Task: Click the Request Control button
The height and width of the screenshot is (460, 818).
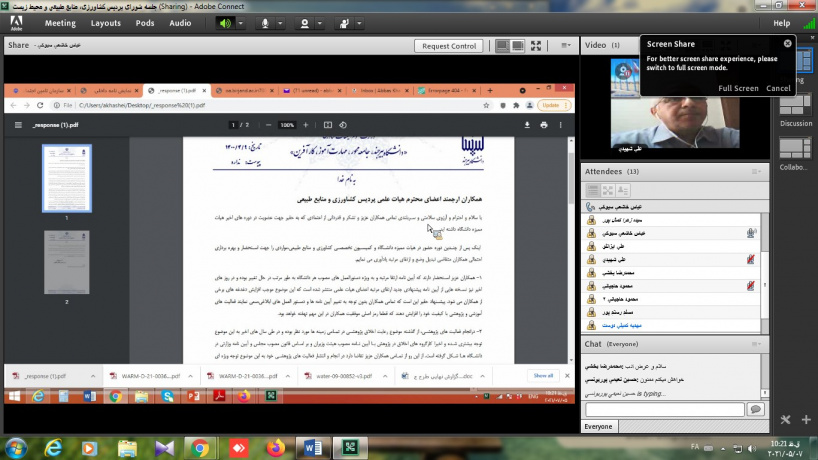Action: (449, 46)
